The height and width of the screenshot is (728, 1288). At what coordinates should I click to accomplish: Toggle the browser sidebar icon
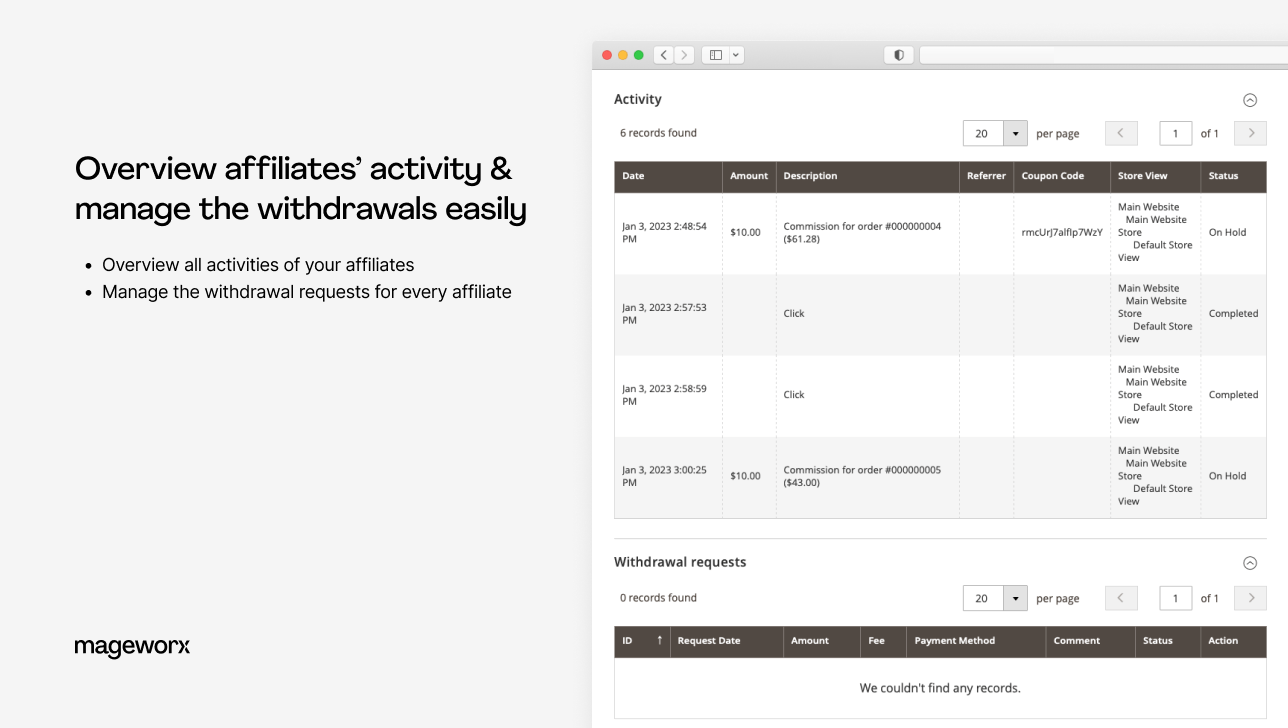716,55
